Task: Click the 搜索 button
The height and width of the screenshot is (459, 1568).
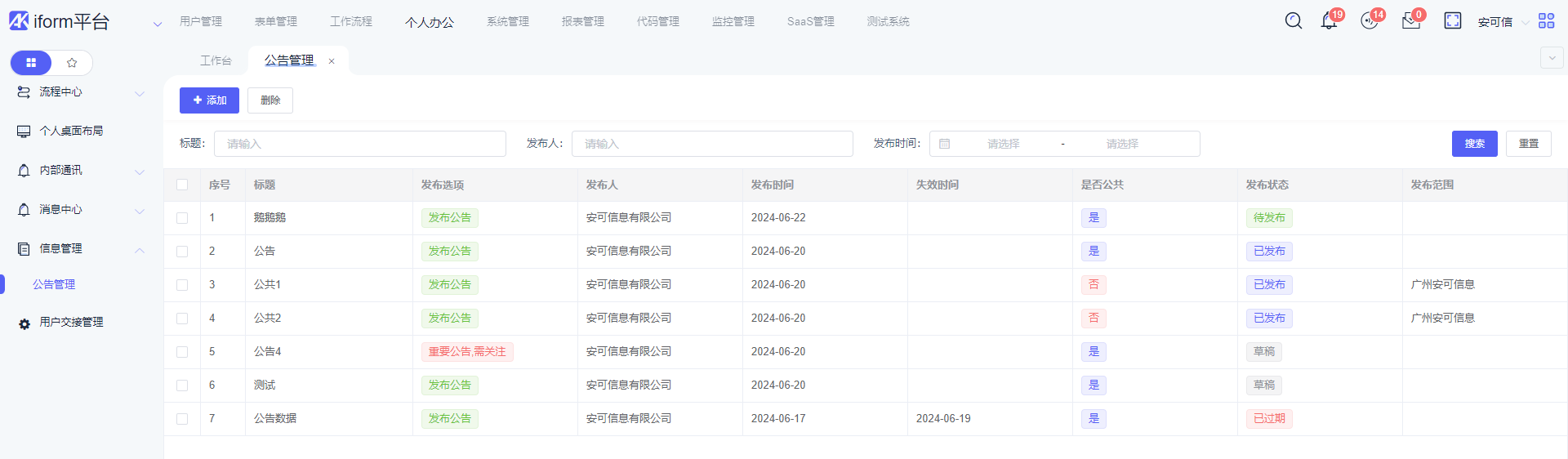Action: tap(1474, 144)
